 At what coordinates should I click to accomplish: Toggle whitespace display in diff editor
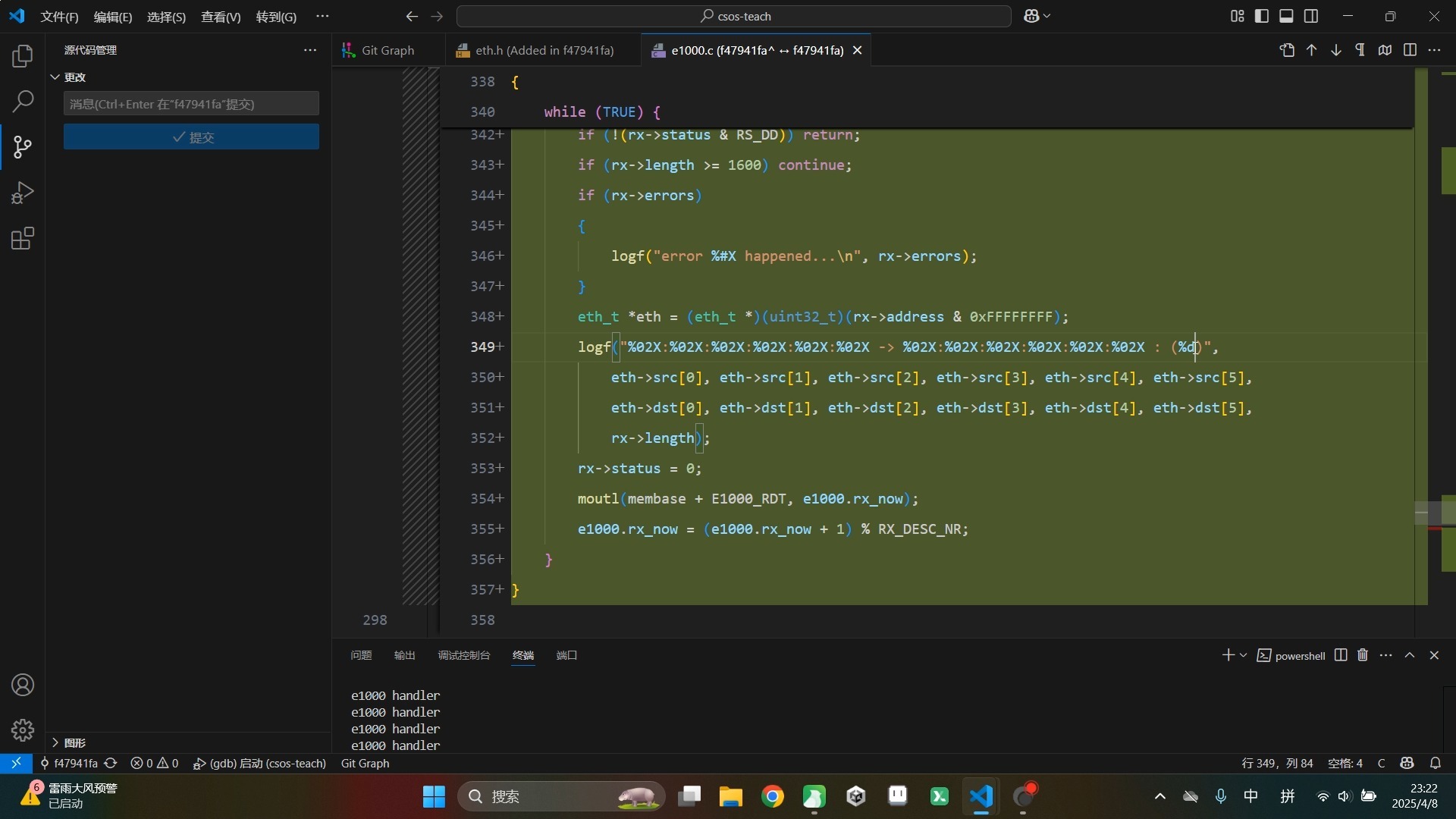coord(1360,50)
